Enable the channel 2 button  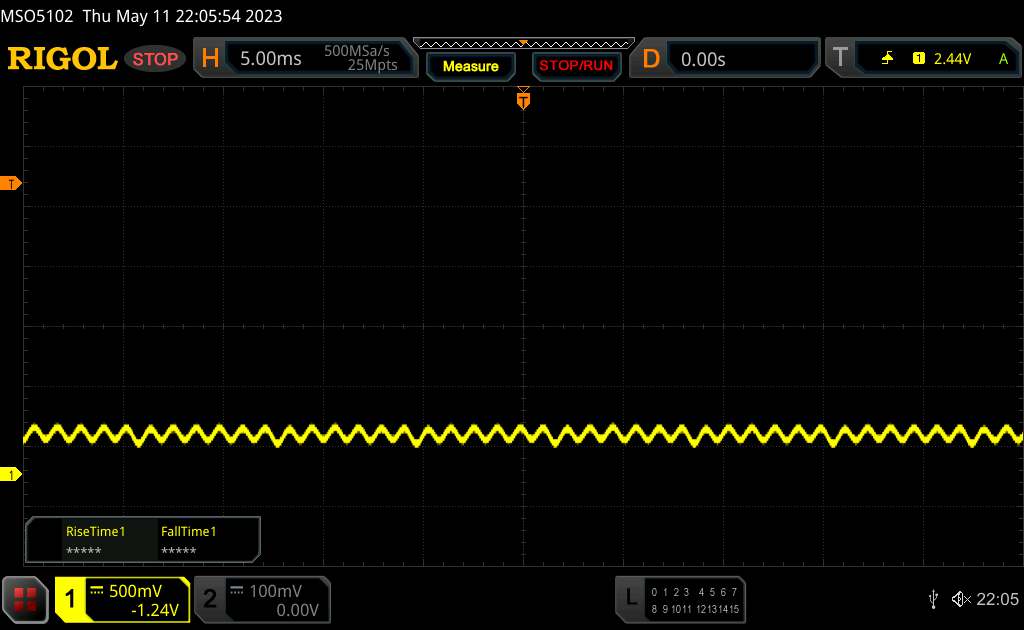pyautogui.click(x=210, y=599)
